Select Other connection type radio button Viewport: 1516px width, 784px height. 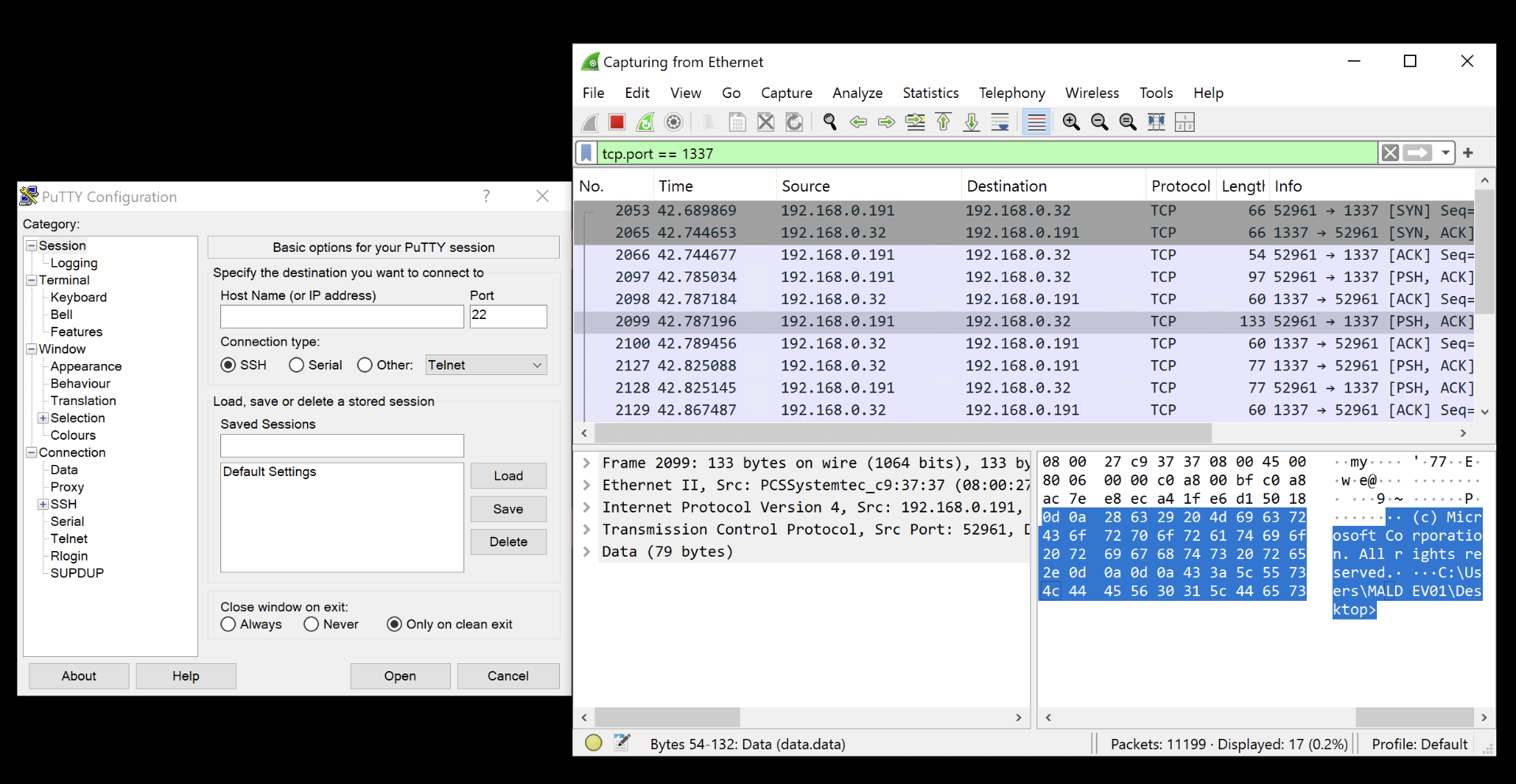click(x=365, y=365)
